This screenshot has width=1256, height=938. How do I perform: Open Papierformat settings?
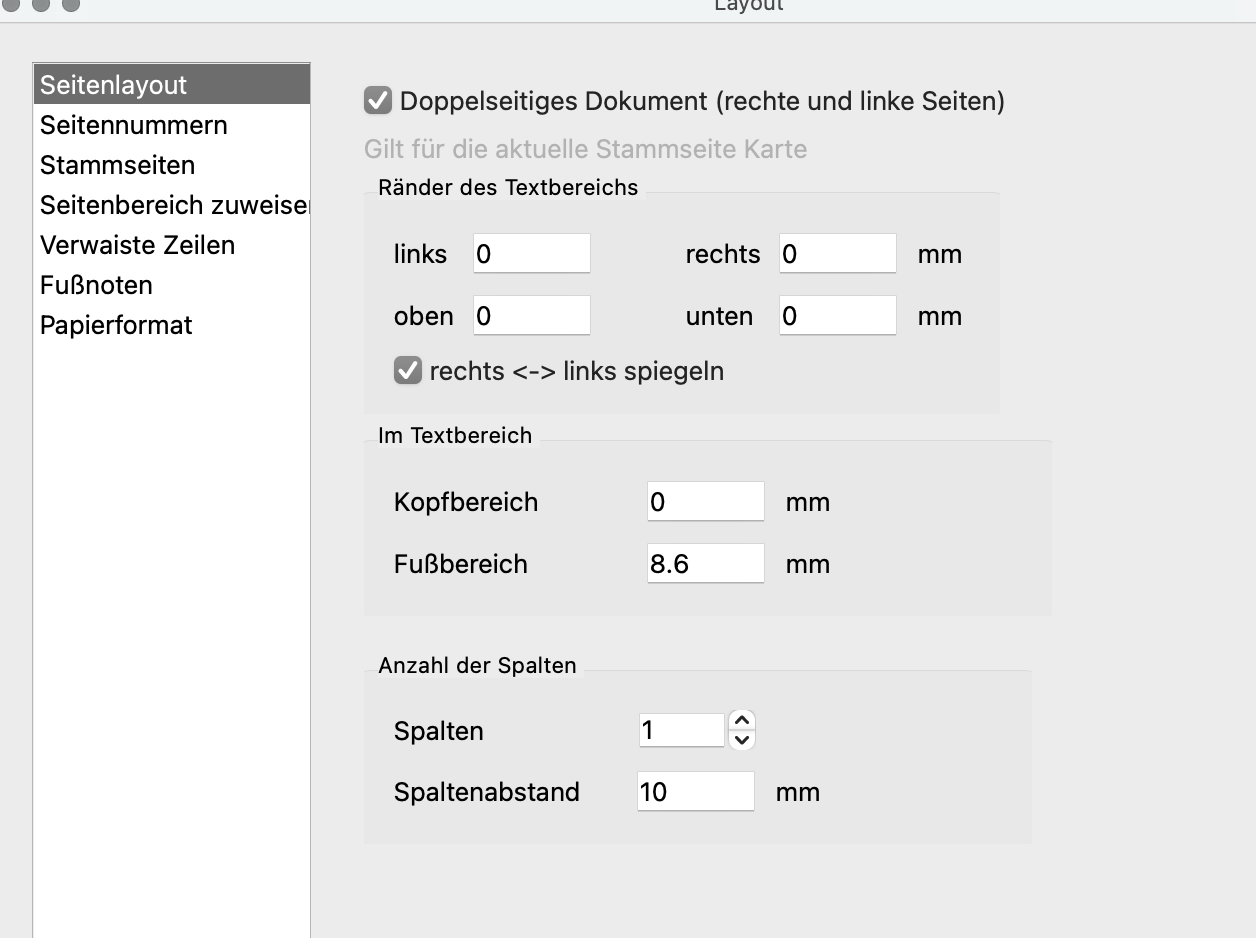(x=116, y=325)
